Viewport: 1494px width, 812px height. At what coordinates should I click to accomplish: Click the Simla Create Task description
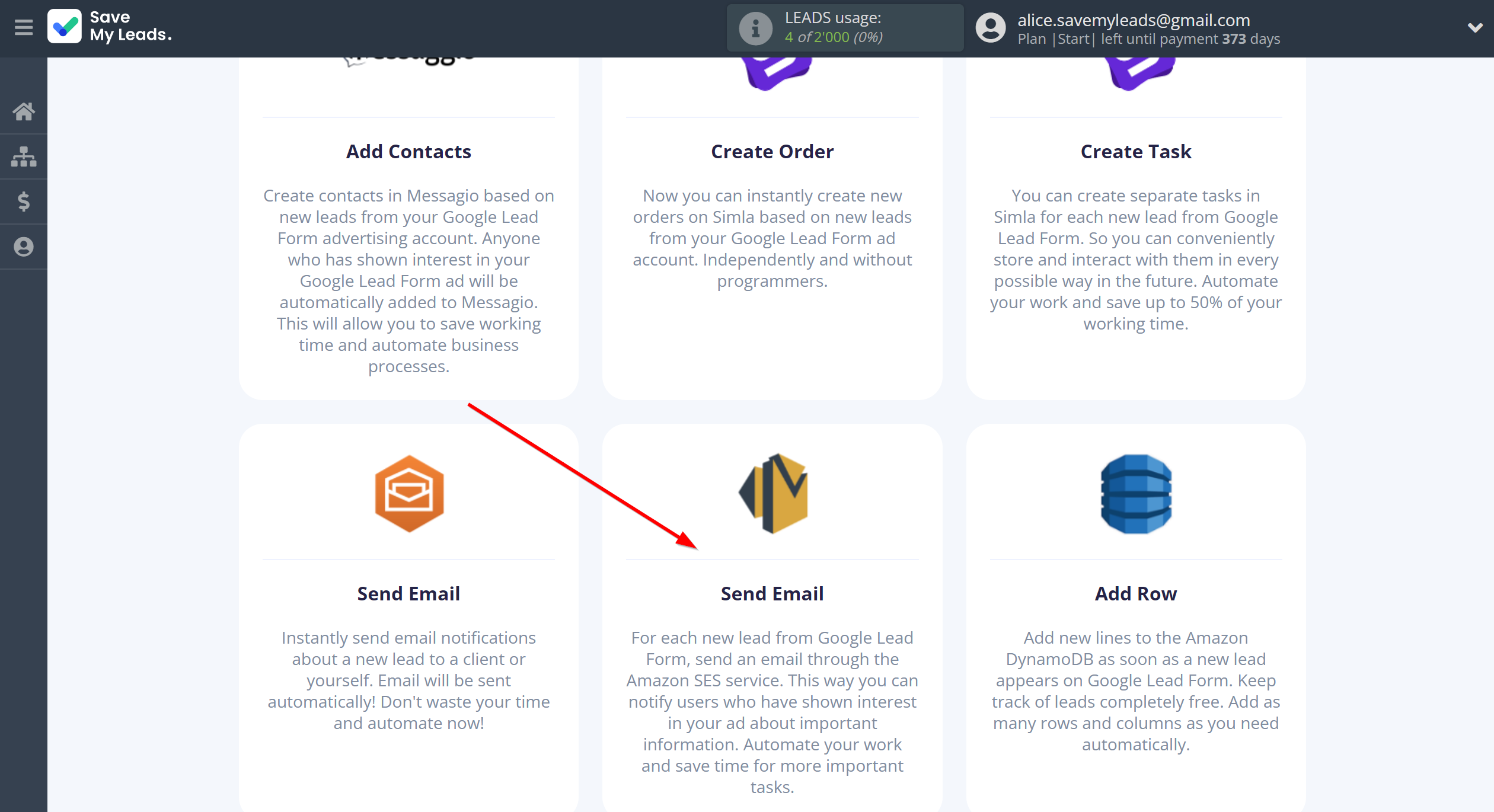[x=1136, y=260]
